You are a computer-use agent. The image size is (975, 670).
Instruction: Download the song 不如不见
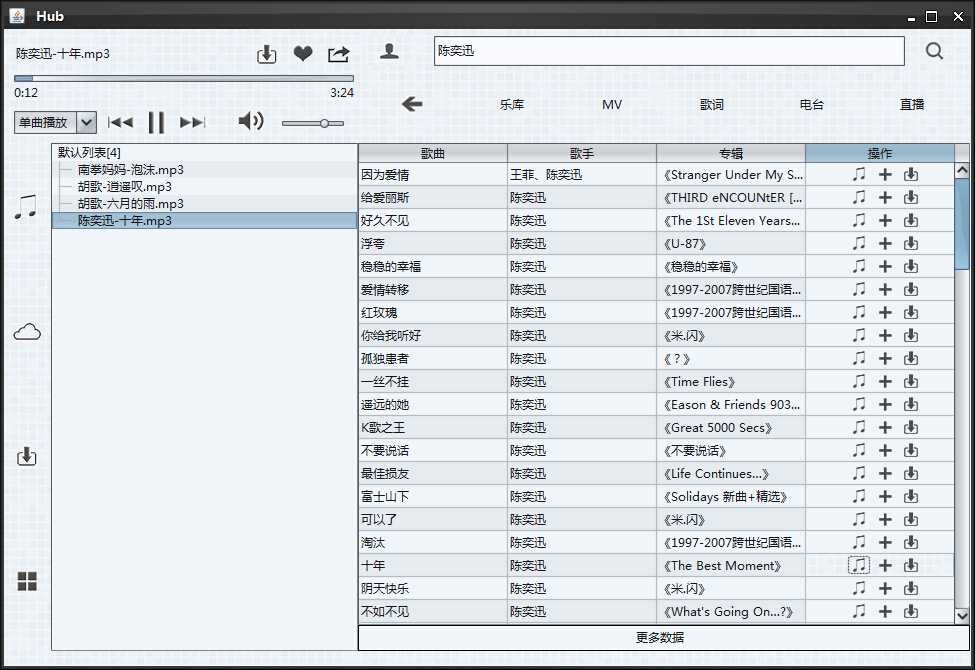pyautogui.click(x=911, y=612)
